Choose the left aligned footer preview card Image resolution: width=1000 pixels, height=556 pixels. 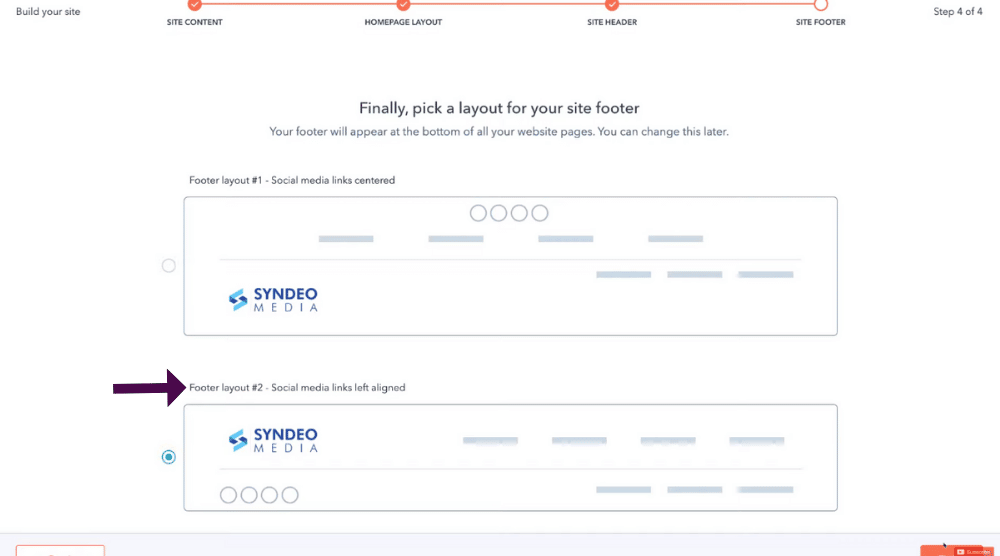click(510, 457)
